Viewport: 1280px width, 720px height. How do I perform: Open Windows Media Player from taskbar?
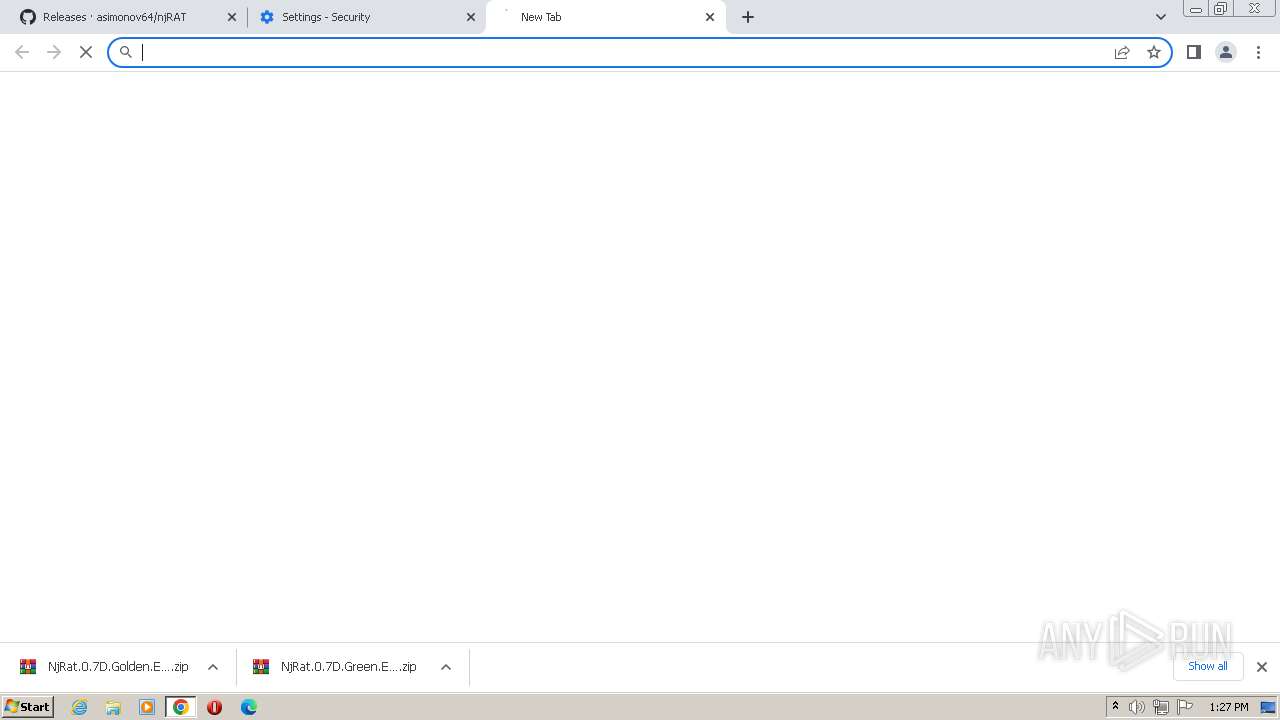click(x=147, y=707)
